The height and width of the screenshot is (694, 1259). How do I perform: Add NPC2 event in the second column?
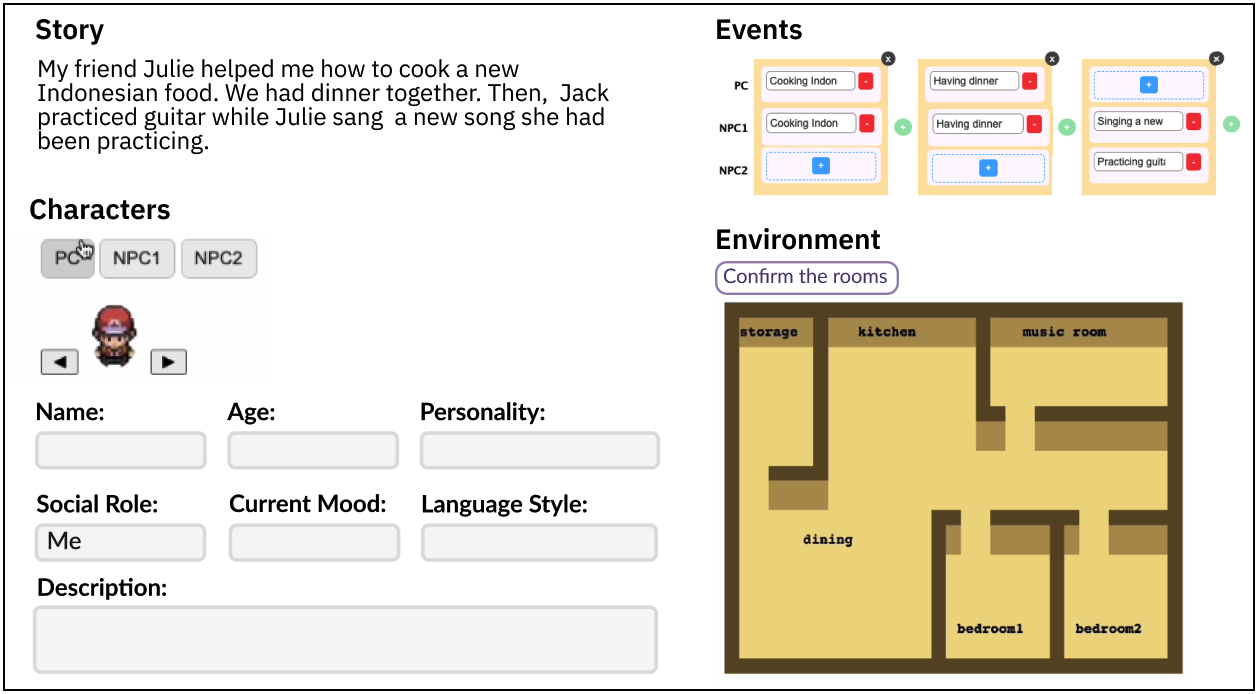tap(986, 168)
